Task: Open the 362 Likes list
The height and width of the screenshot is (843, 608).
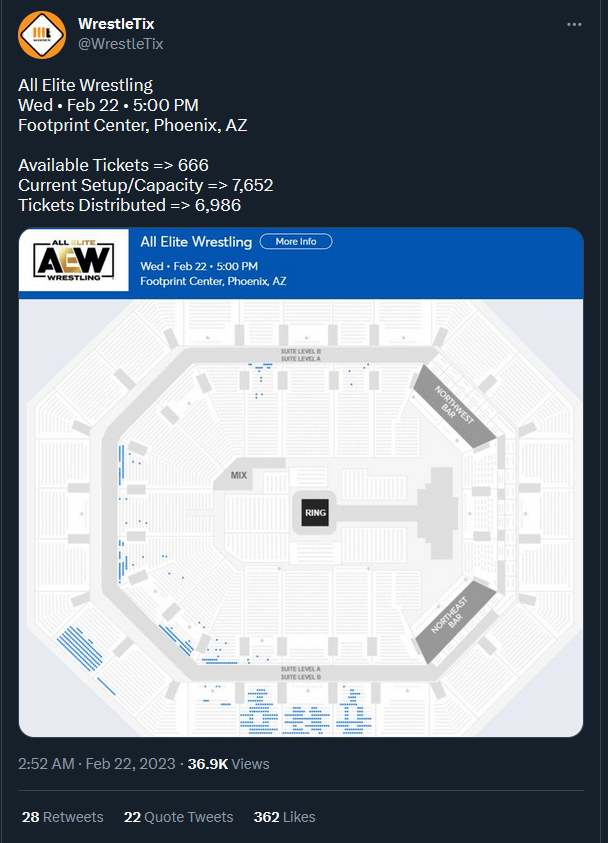Action: [284, 817]
